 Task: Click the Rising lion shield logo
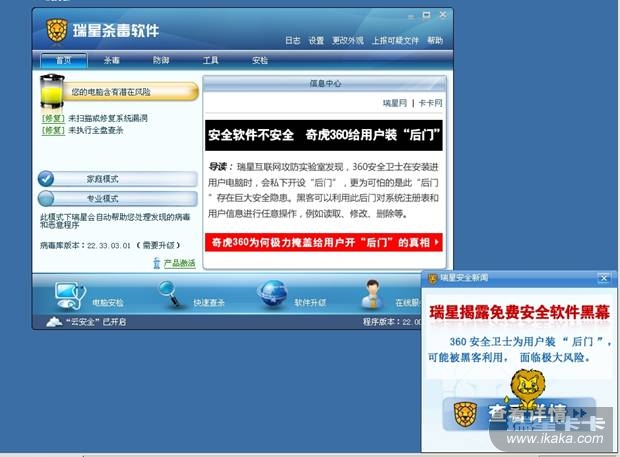[57, 30]
